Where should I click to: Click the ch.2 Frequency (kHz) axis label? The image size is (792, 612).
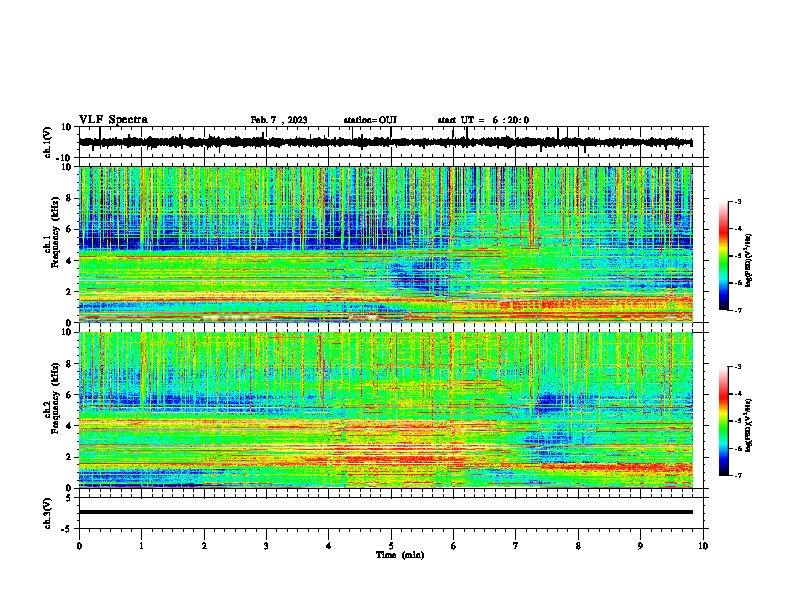(52, 398)
